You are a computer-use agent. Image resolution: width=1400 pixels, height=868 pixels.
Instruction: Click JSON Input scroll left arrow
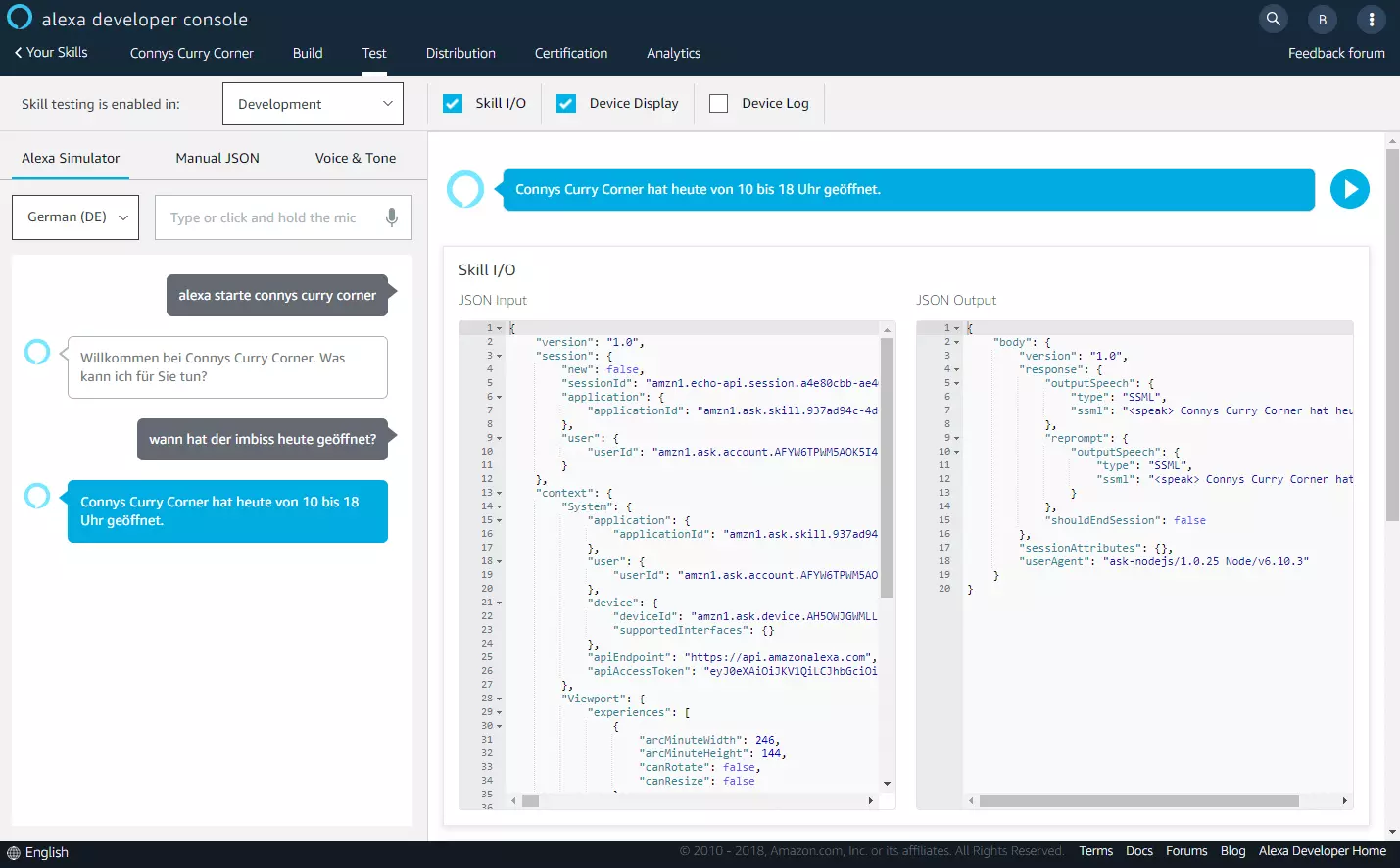click(513, 800)
